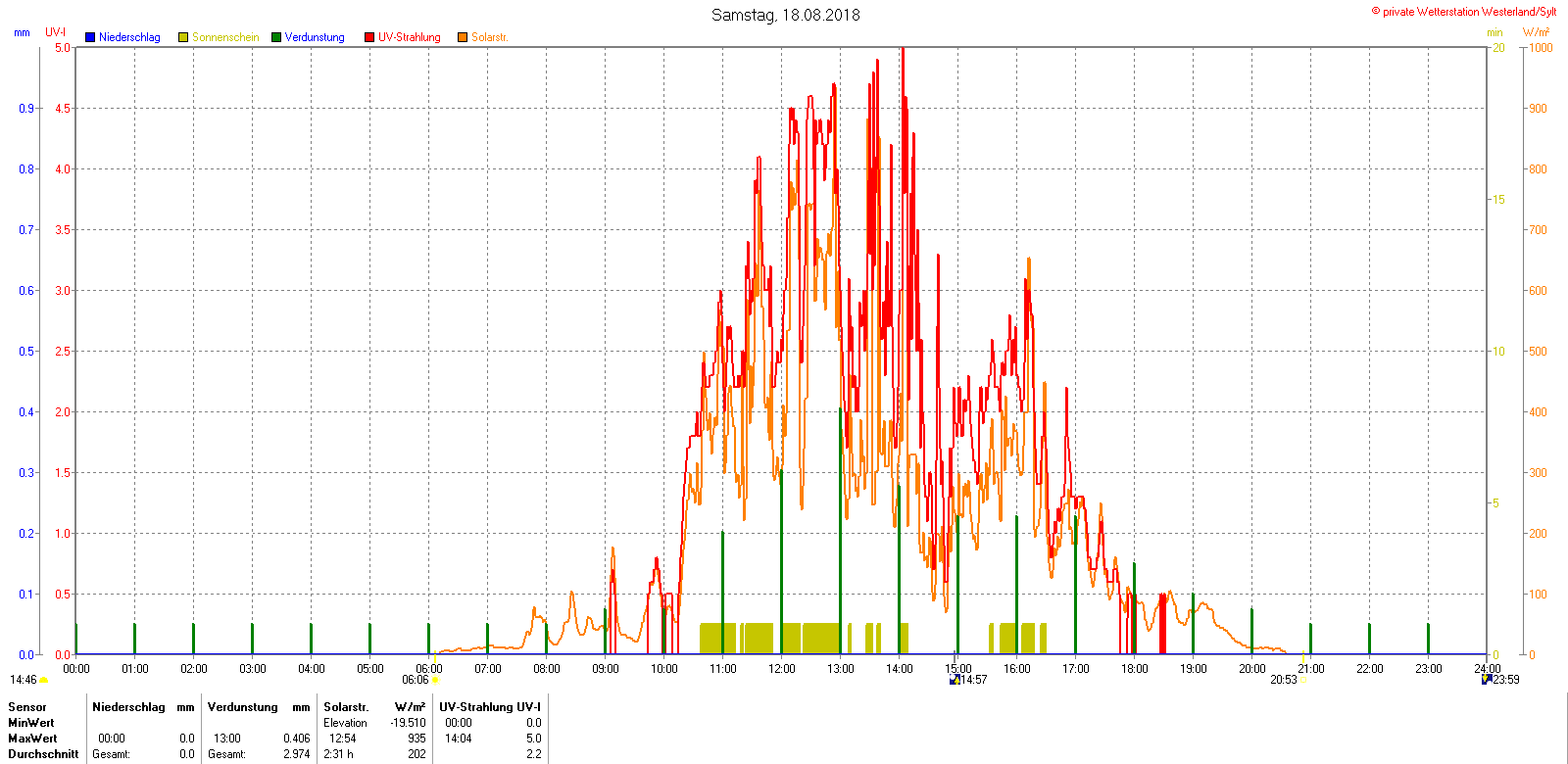1568x764 pixels.
Task: Click the moon icon beside 23:59
Action: 1487,680
